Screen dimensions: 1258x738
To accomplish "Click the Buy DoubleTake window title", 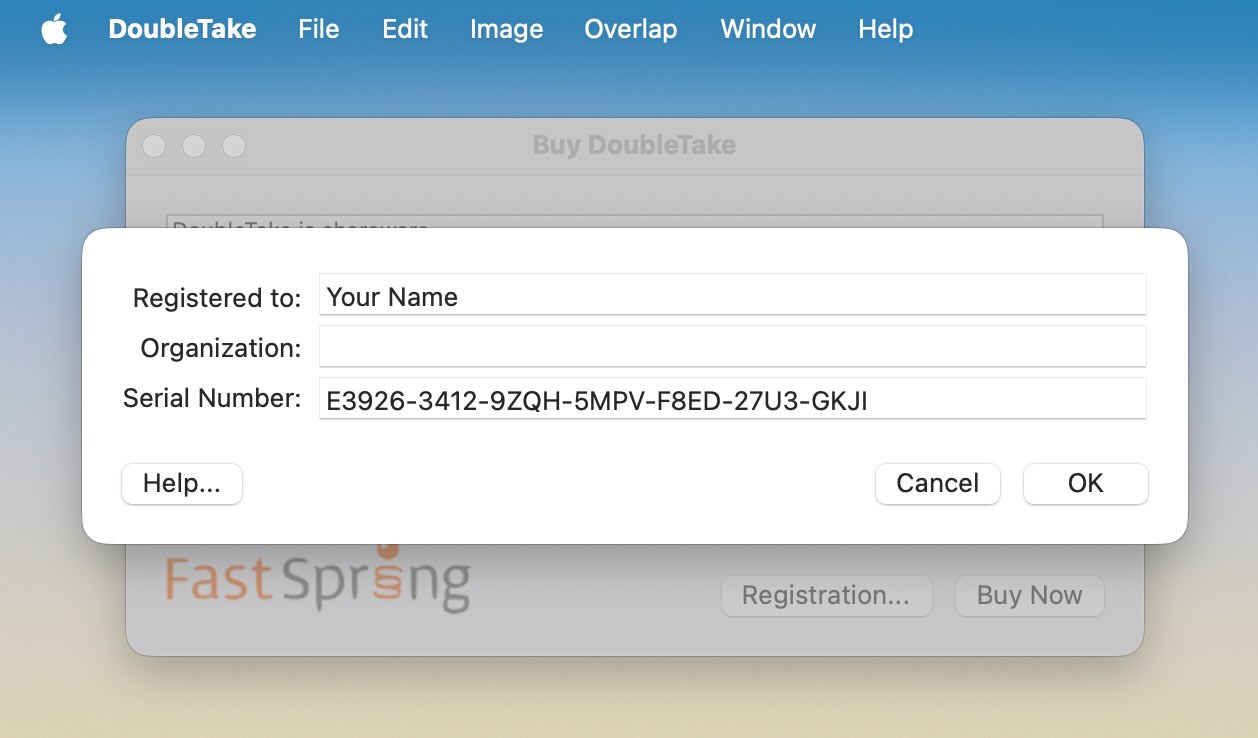I will coord(634,145).
